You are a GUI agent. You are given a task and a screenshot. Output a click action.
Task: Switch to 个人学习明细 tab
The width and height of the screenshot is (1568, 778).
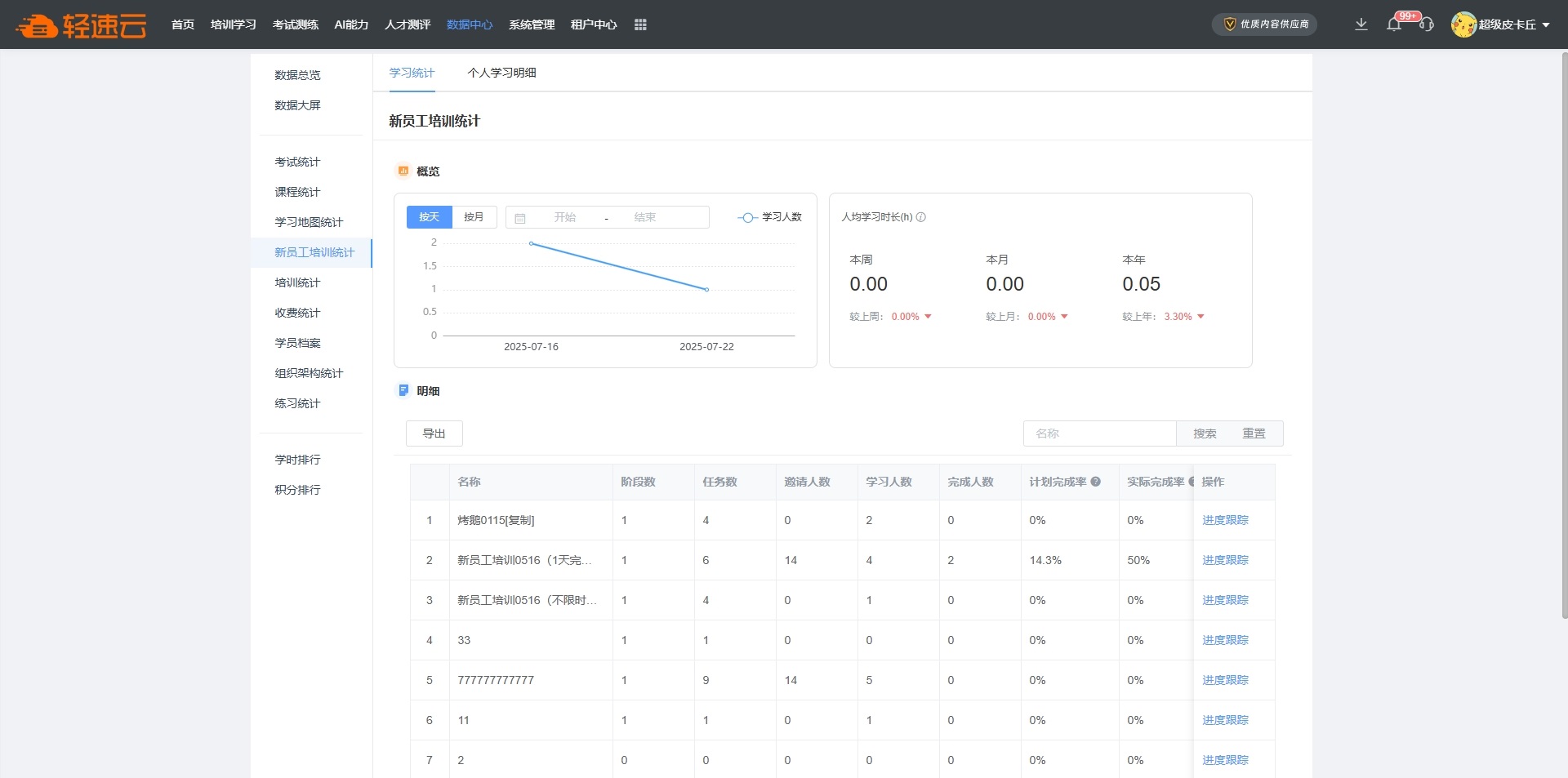[501, 73]
